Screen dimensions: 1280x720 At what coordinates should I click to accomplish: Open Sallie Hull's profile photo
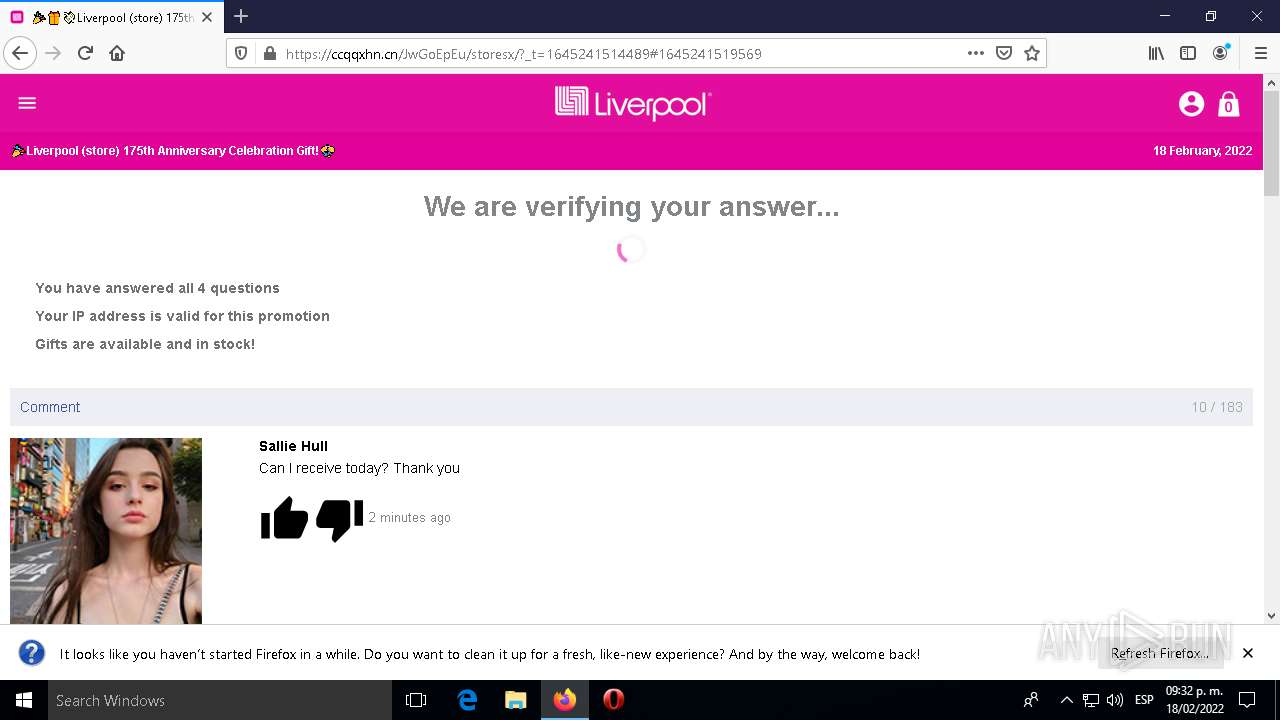pyautogui.click(x=106, y=531)
